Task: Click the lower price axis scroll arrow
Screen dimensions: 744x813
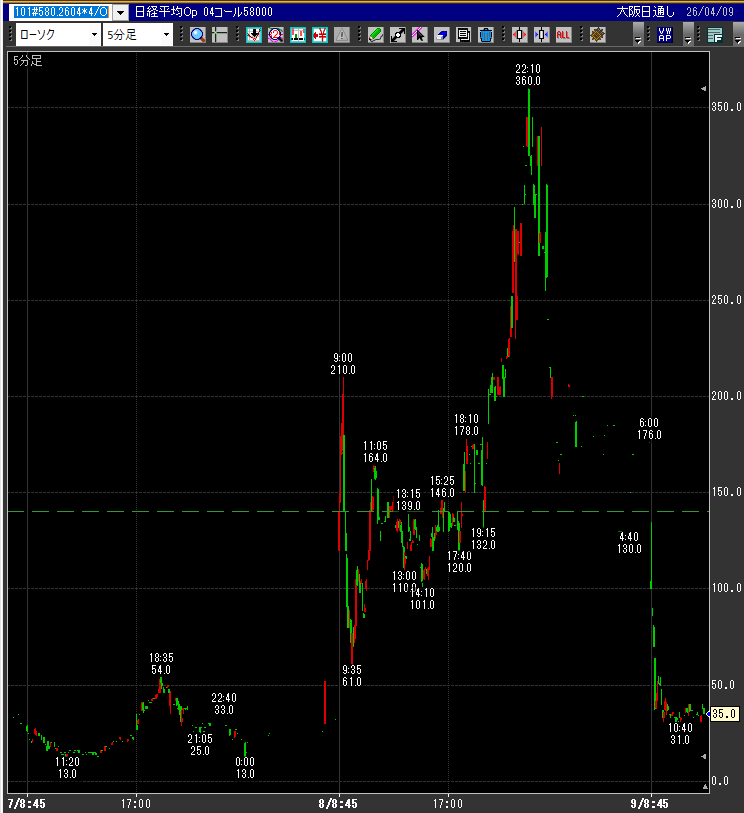Action: pos(704,756)
